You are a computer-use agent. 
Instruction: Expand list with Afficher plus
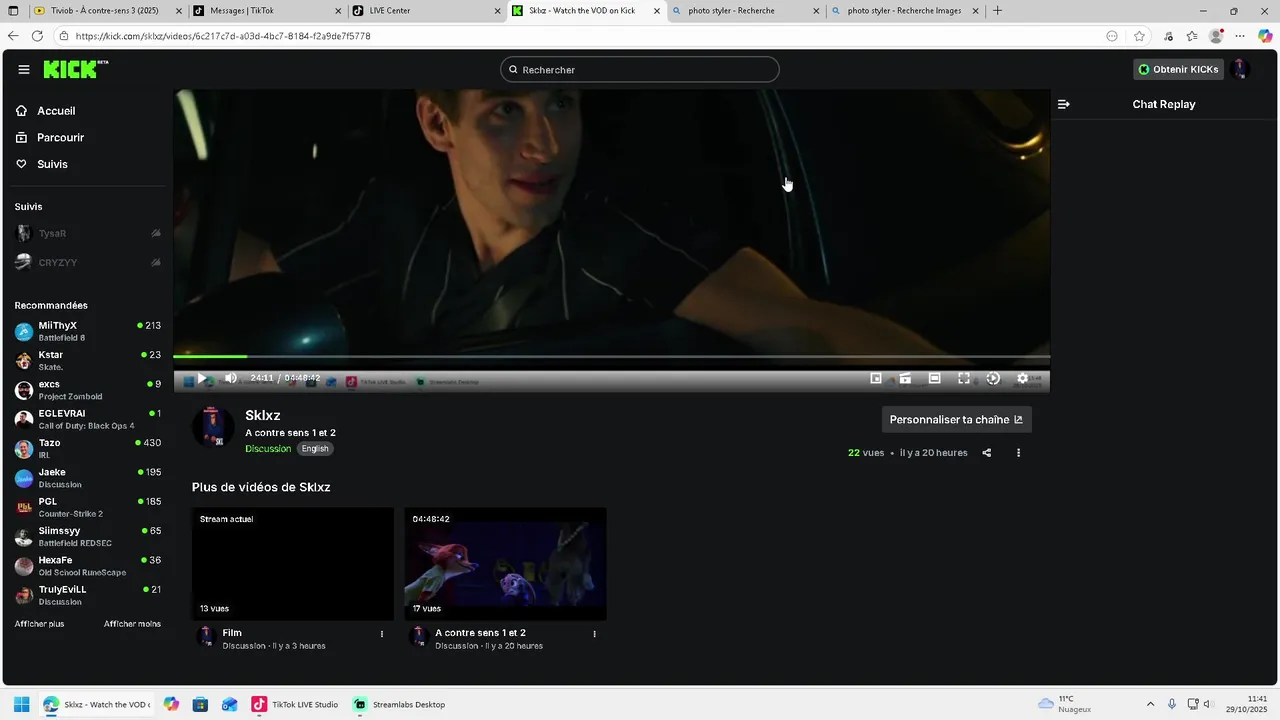pos(39,624)
